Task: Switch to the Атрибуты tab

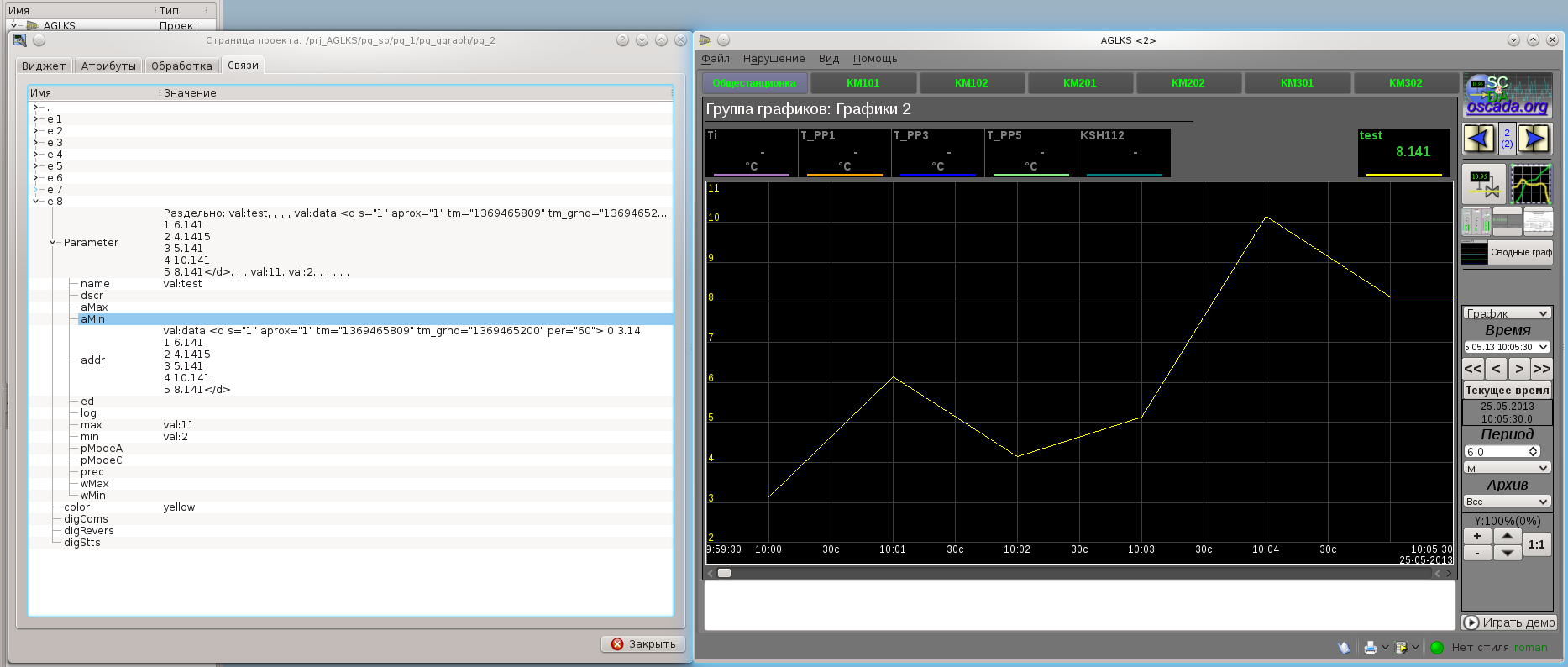Action: click(x=108, y=66)
